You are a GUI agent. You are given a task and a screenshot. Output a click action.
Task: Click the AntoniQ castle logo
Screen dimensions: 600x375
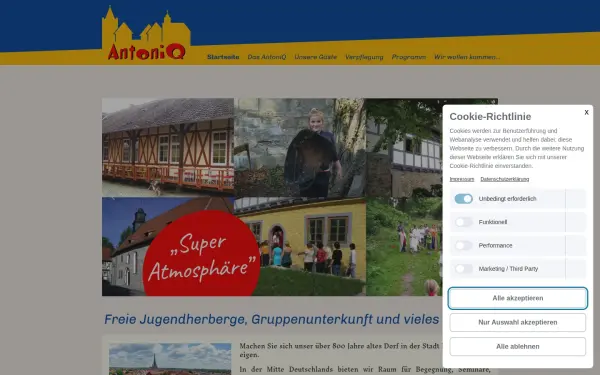[x=146, y=34]
